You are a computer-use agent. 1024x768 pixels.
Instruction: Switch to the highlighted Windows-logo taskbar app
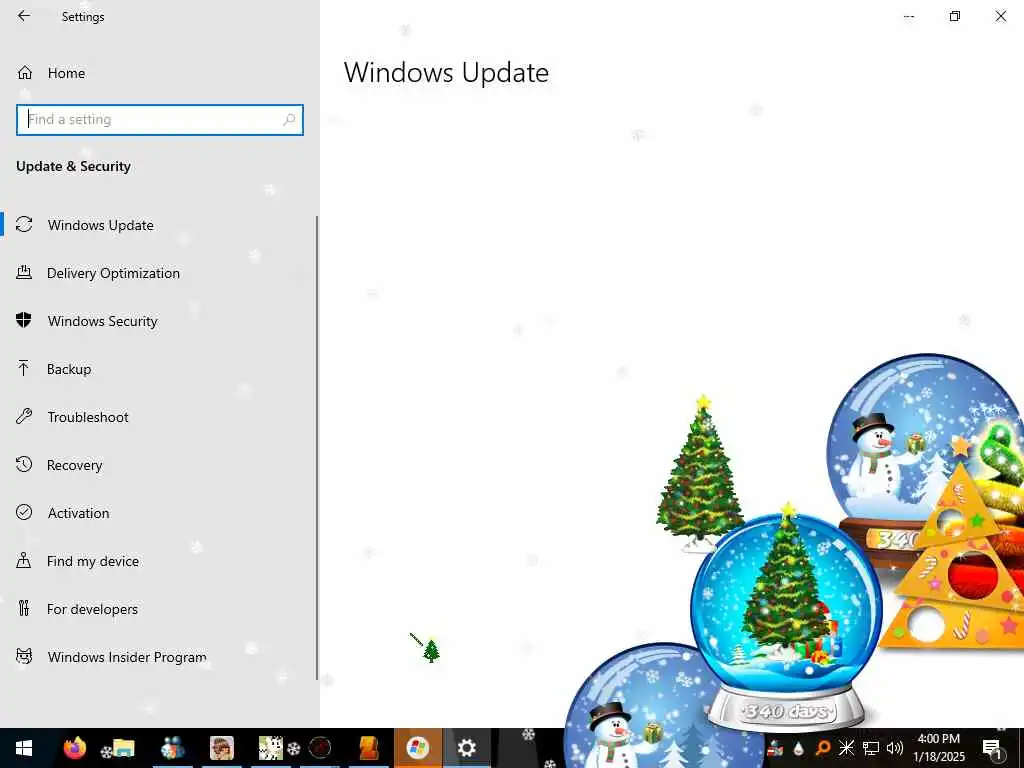coord(418,748)
